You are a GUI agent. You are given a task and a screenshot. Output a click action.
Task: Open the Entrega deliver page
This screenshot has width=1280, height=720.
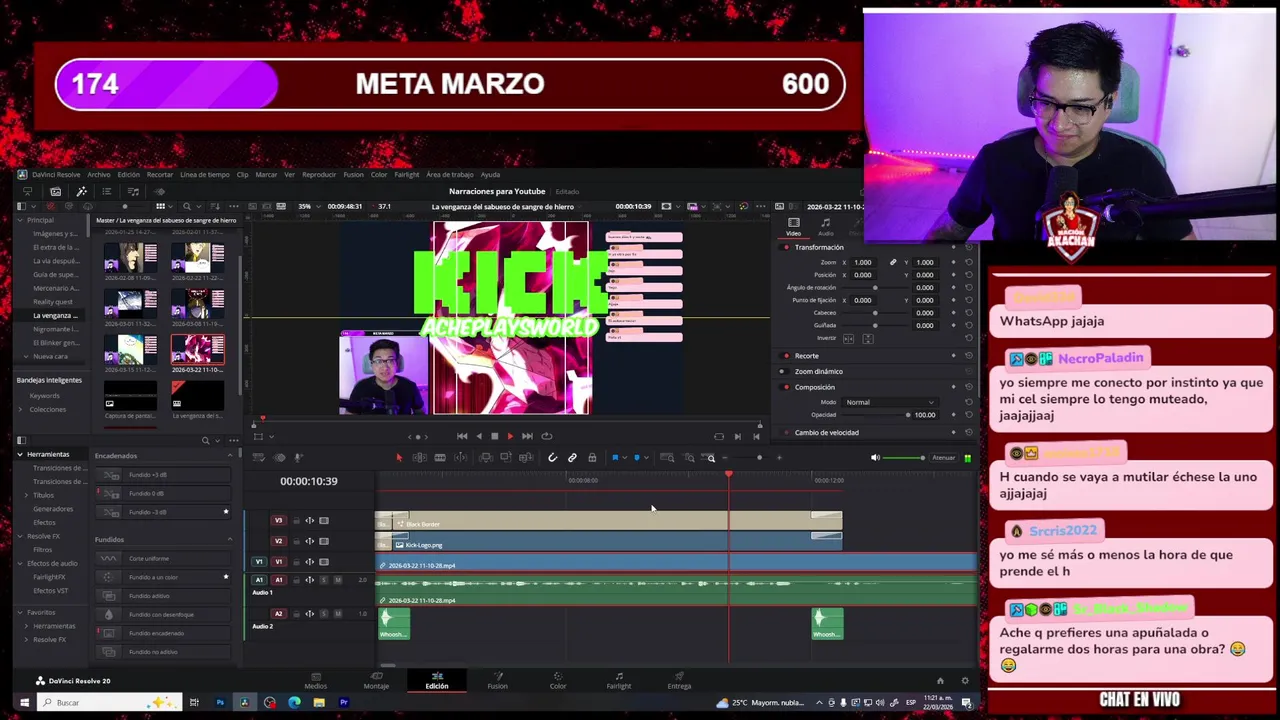click(679, 680)
